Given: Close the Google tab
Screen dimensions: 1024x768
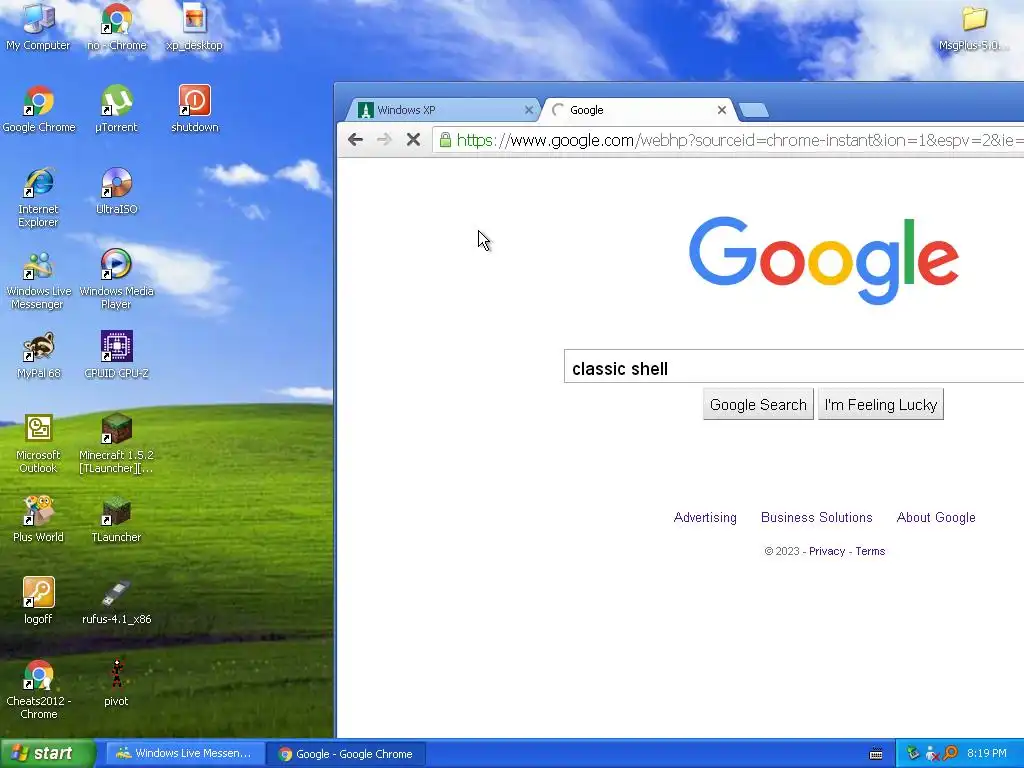Looking at the screenshot, I should pyautogui.click(x=722, y=110).
